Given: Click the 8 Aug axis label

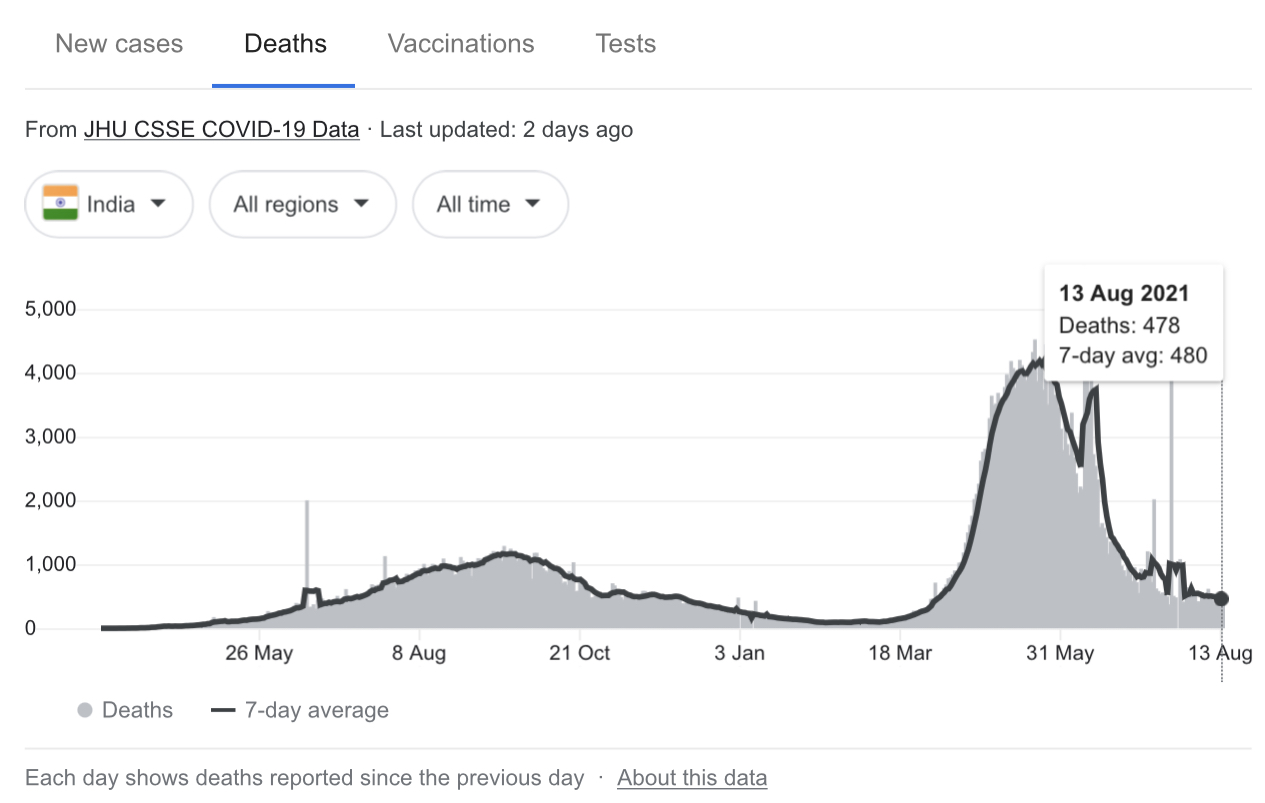Looking at the screenshot, I should point(419,654).
